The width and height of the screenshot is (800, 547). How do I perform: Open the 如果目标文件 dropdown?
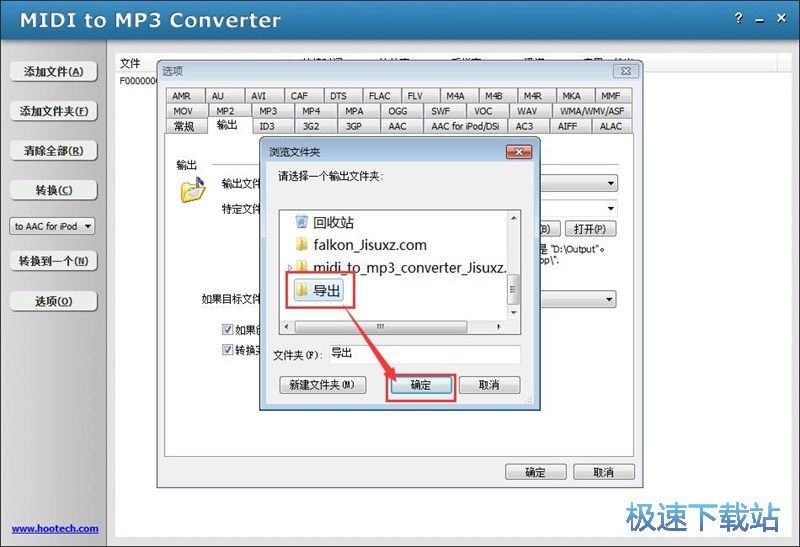[609, 300]
